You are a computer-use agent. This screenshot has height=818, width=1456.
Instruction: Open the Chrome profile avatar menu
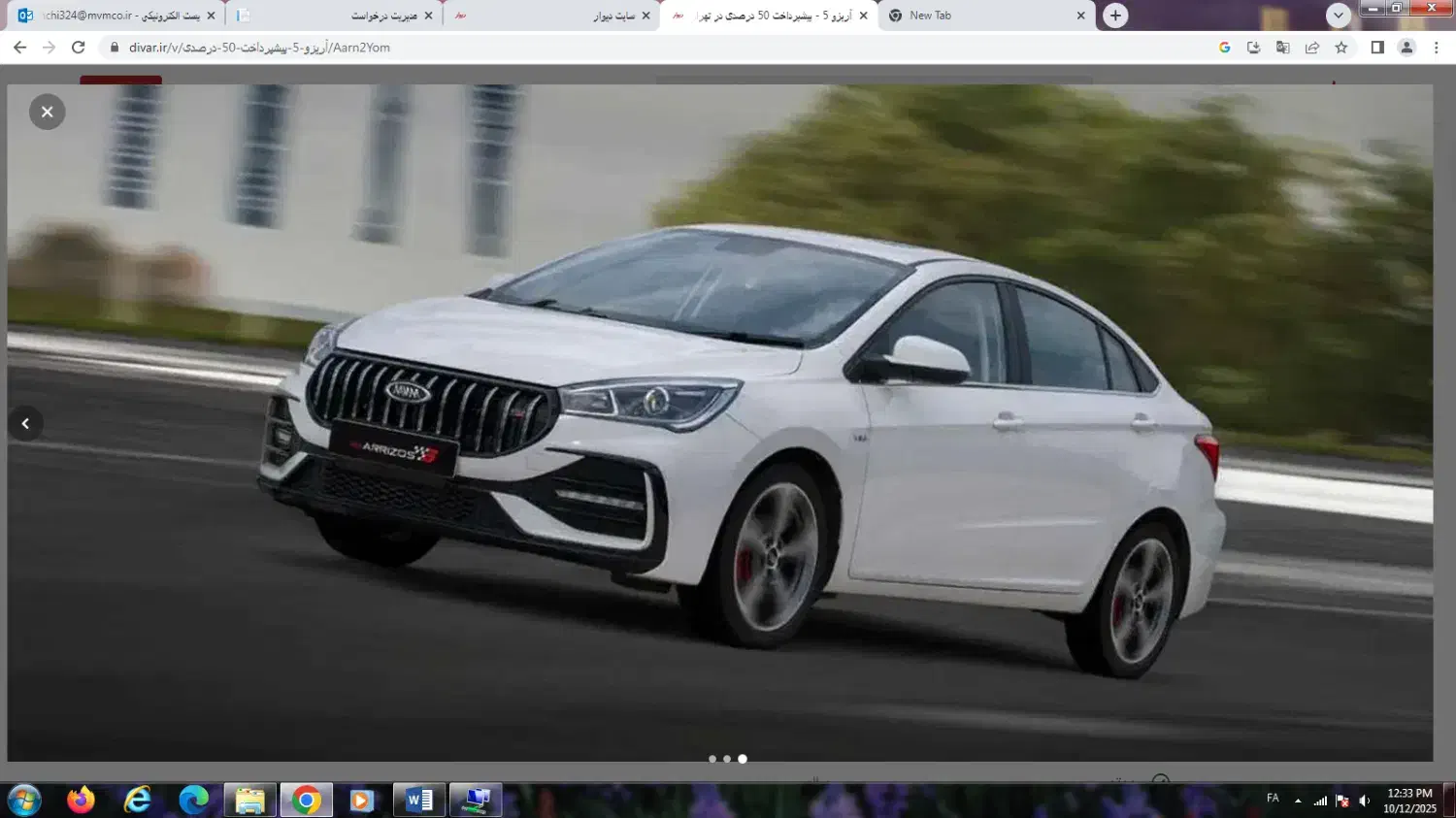coord(1406,48)
